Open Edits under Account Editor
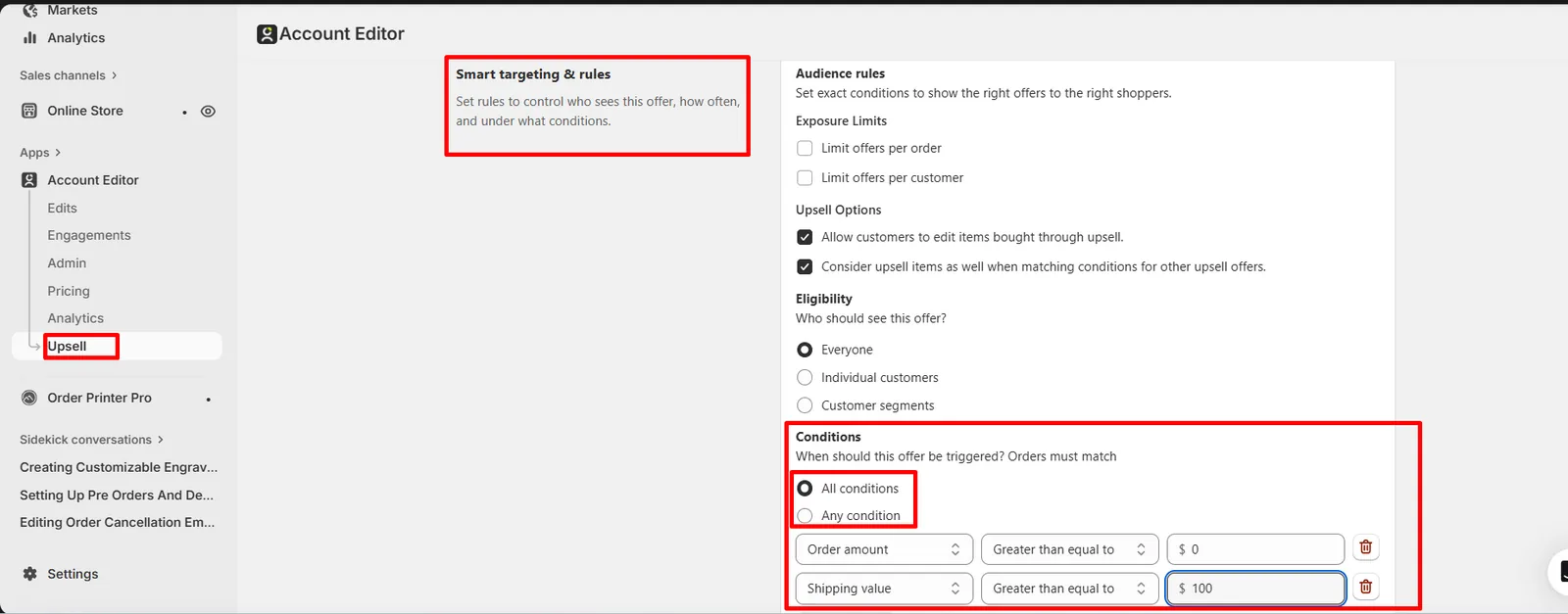 (x=62, y=209)
